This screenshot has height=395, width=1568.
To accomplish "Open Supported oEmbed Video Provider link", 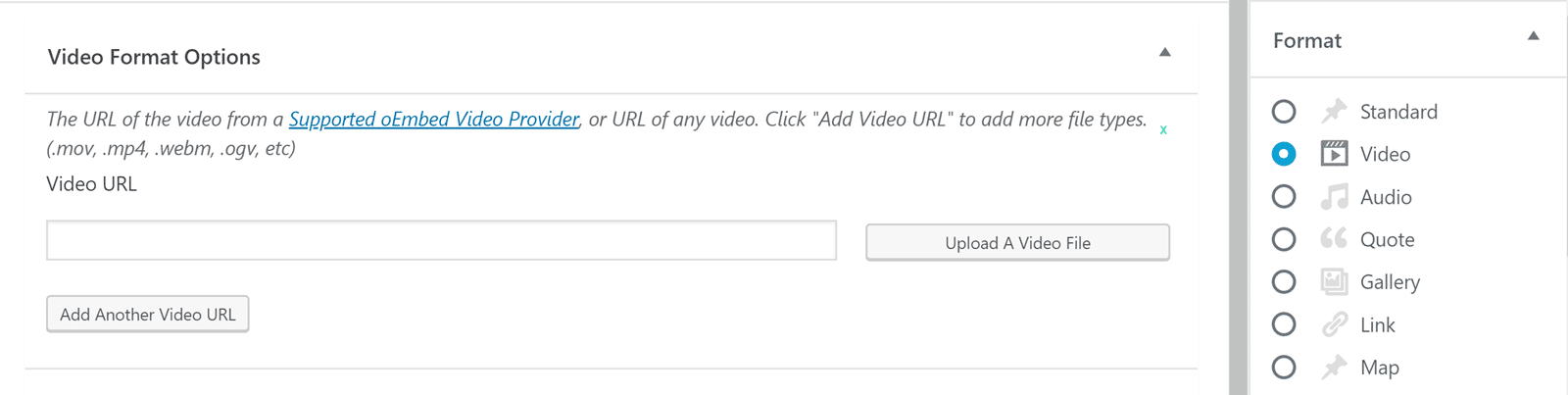I will tap(433, 120).
